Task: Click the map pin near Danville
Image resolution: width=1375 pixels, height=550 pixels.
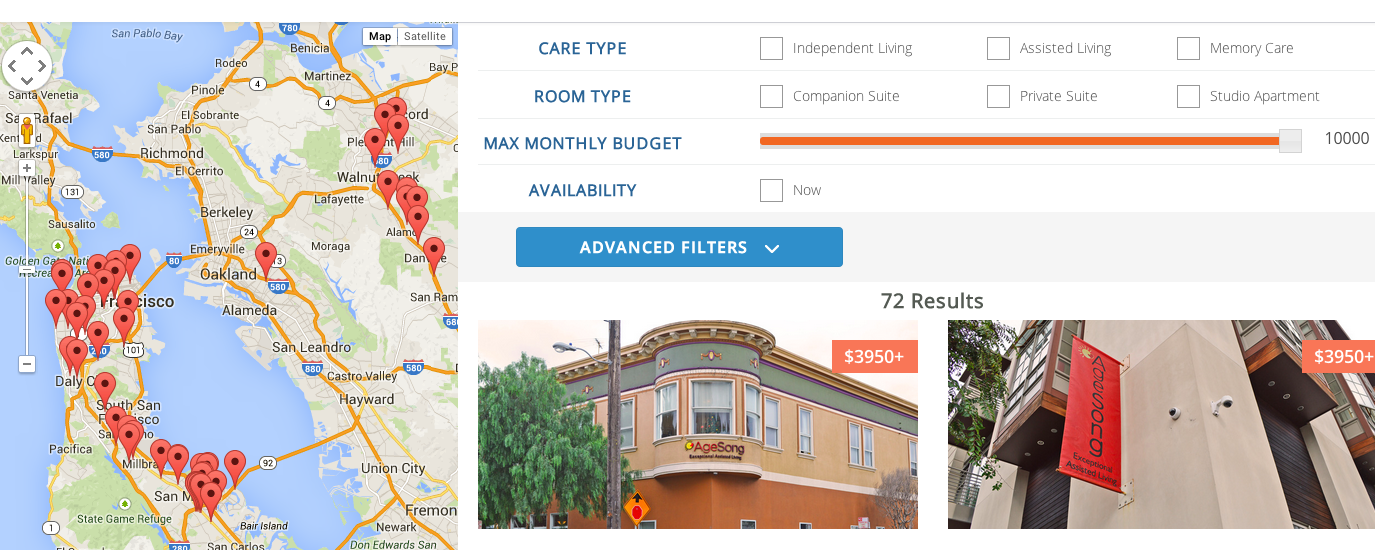Action: (434, 252)
